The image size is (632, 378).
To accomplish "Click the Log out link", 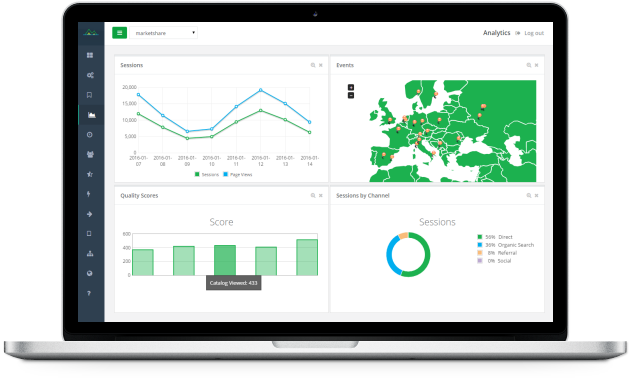I will [534, 33].
